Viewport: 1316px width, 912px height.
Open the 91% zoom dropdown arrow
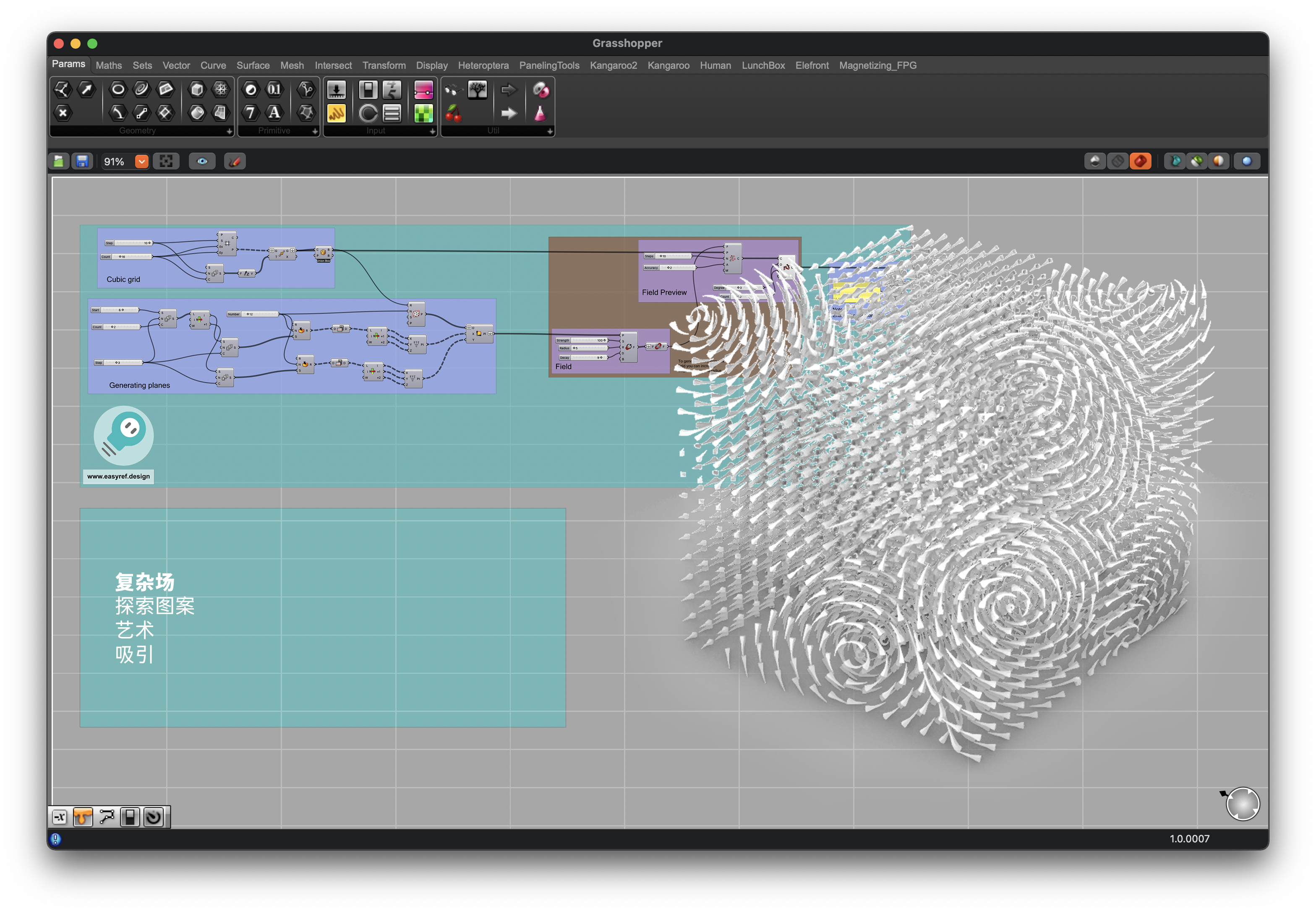click(141, 162)
